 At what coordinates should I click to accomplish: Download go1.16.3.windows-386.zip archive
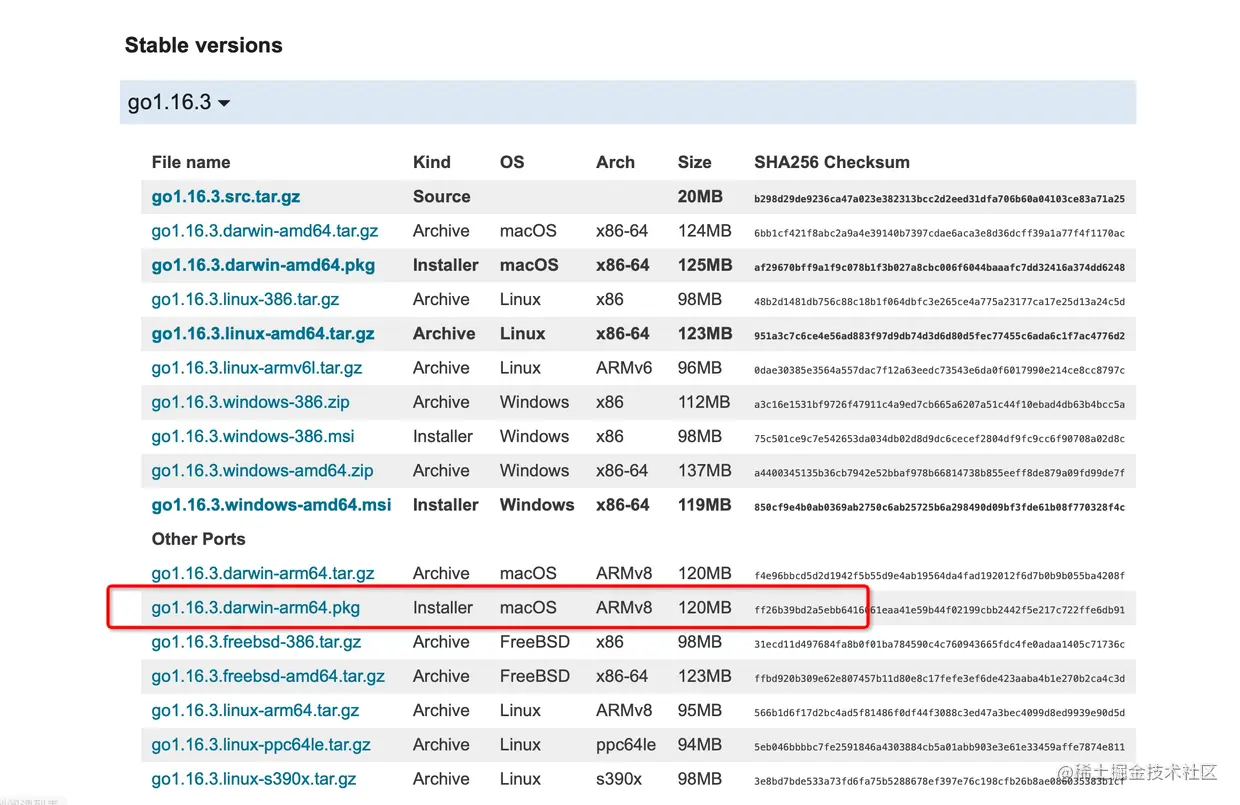[251, 402]
